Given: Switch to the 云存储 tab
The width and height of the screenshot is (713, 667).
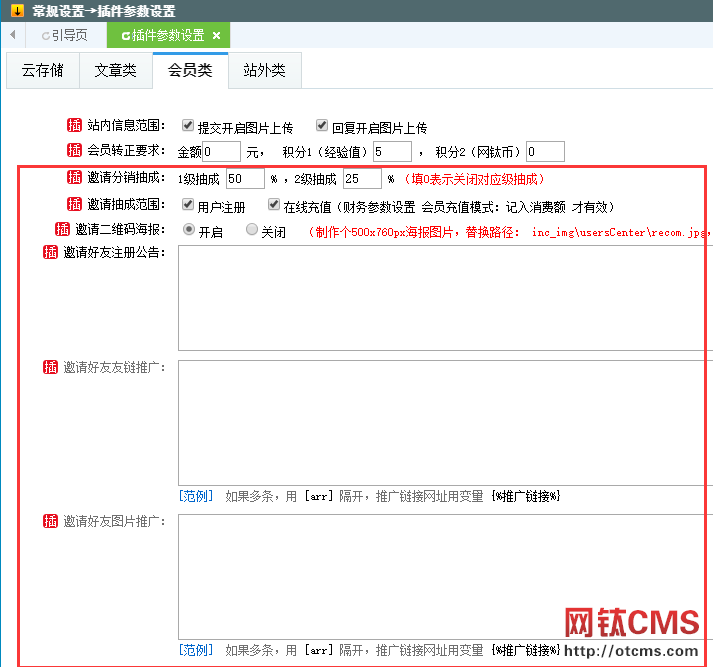Looking at the screenshot, I should pyautogui.click(x=43, y=70).
